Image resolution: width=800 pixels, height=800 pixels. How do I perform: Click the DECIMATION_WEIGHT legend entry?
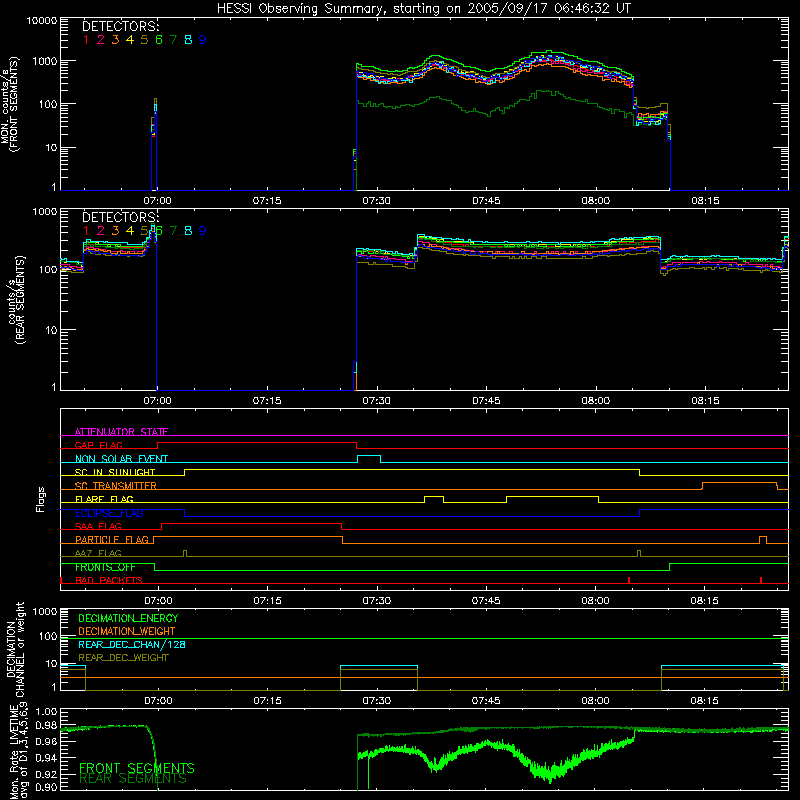127,631
